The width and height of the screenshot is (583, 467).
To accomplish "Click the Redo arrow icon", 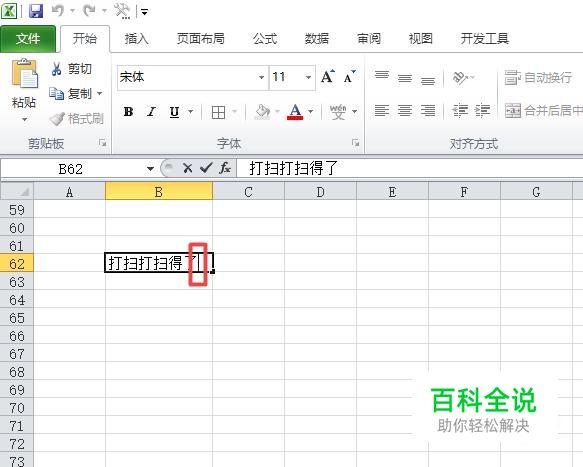I will click(x=89, y=10).
